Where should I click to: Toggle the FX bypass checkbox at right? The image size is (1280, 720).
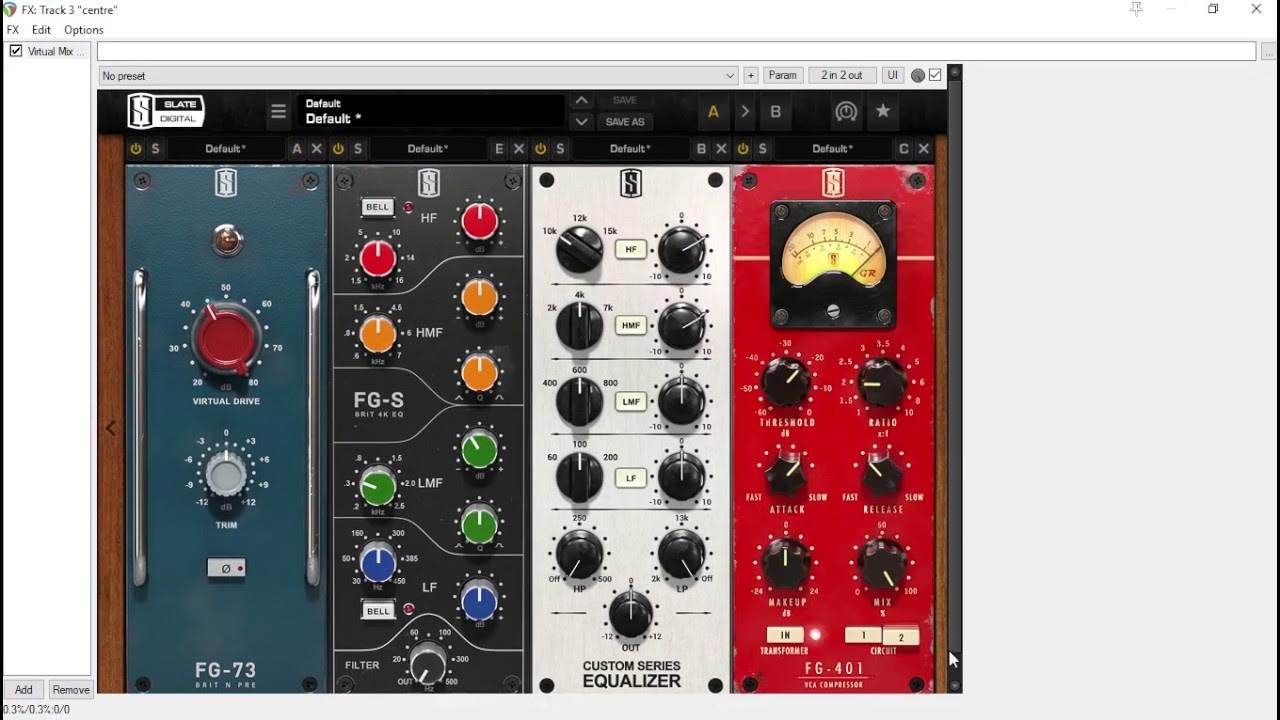tap(935, 75)
